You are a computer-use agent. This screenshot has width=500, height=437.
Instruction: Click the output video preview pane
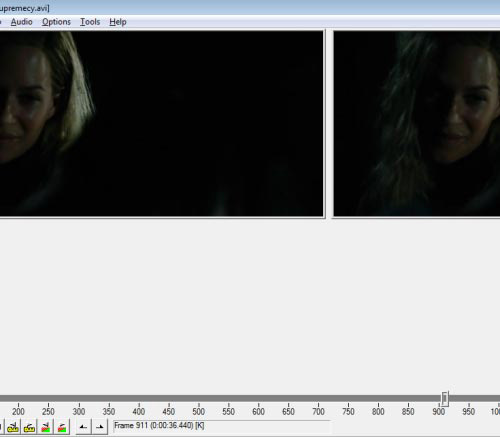(417, 124)
